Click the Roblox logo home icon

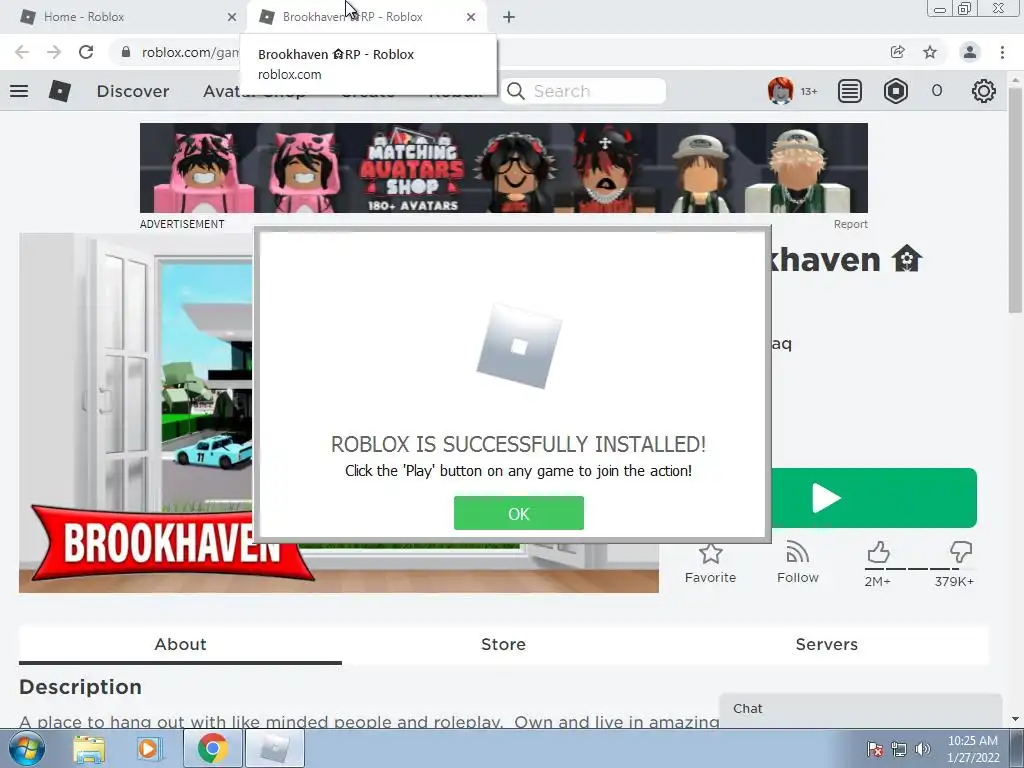click(x=59, y=91)
